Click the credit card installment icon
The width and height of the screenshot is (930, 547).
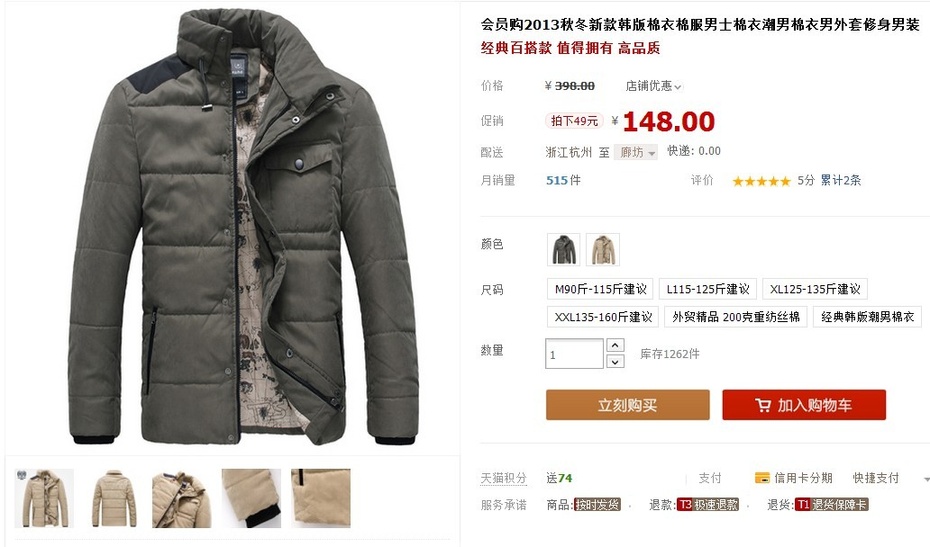click(762, 478)
